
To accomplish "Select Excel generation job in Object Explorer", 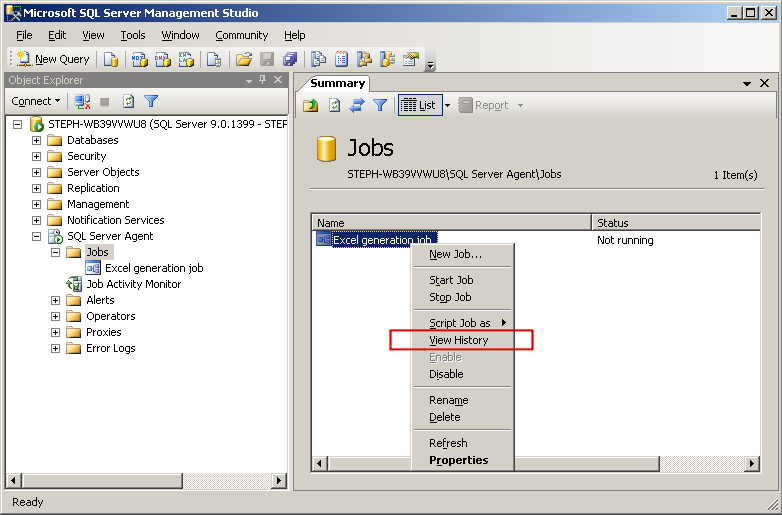I will [x=154, y=268].
